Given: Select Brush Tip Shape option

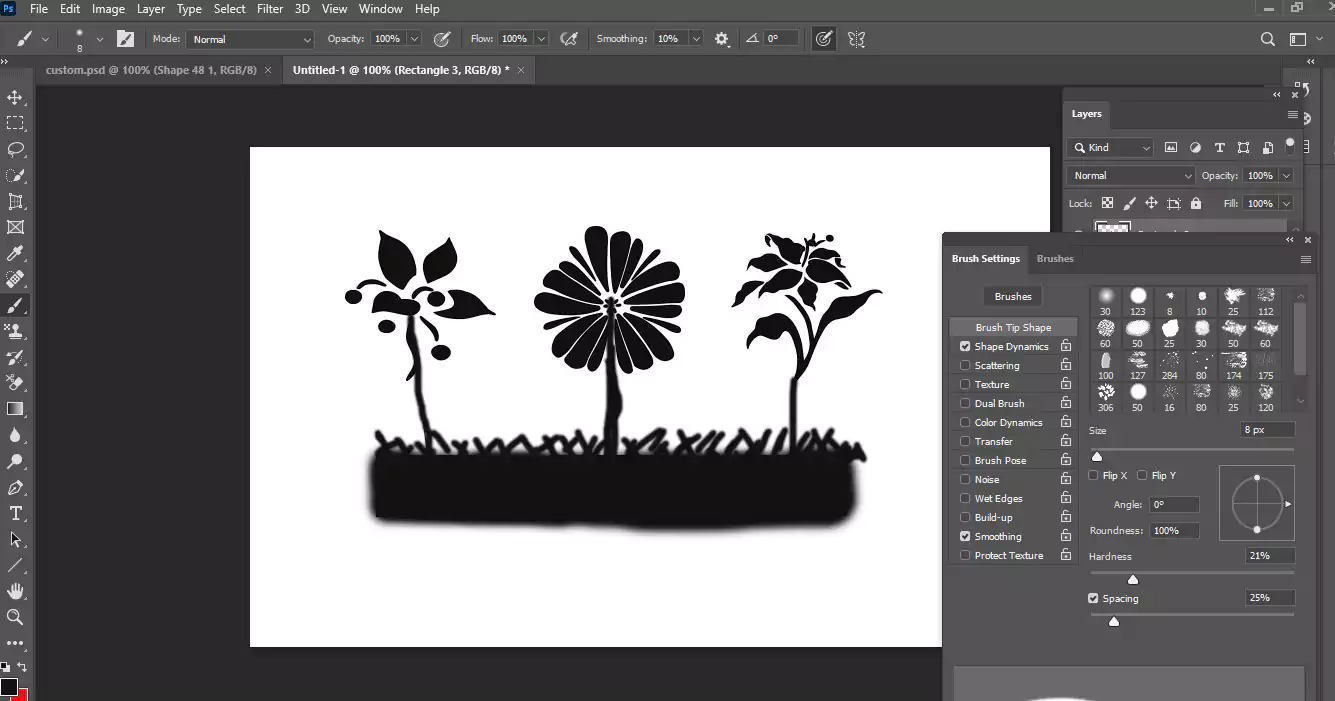Looking at the screenshot, I should click(x=1013, y=327).
